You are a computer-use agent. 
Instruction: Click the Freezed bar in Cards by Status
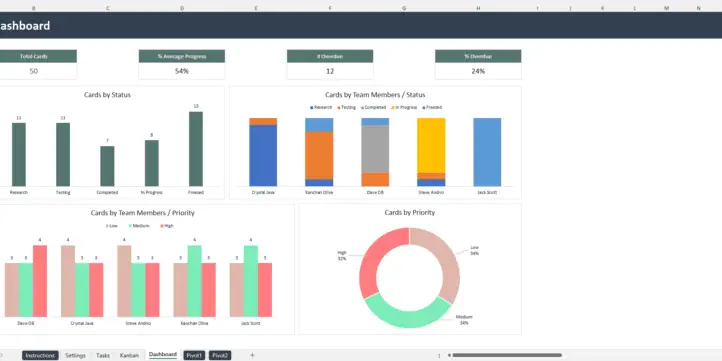(196, 149)
